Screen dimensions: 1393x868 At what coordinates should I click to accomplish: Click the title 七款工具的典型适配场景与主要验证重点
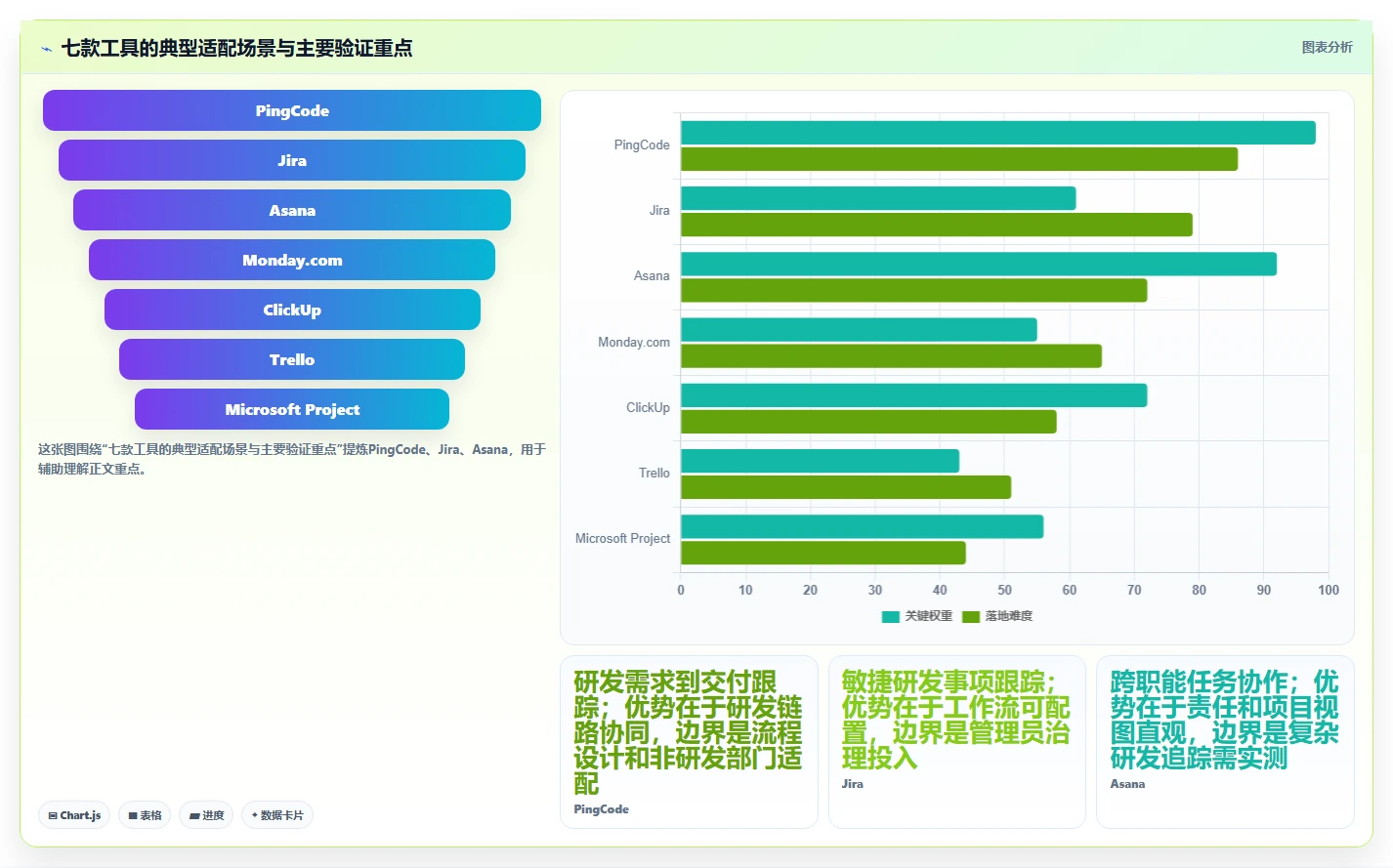pyautogui.click(x=236, y=48)
